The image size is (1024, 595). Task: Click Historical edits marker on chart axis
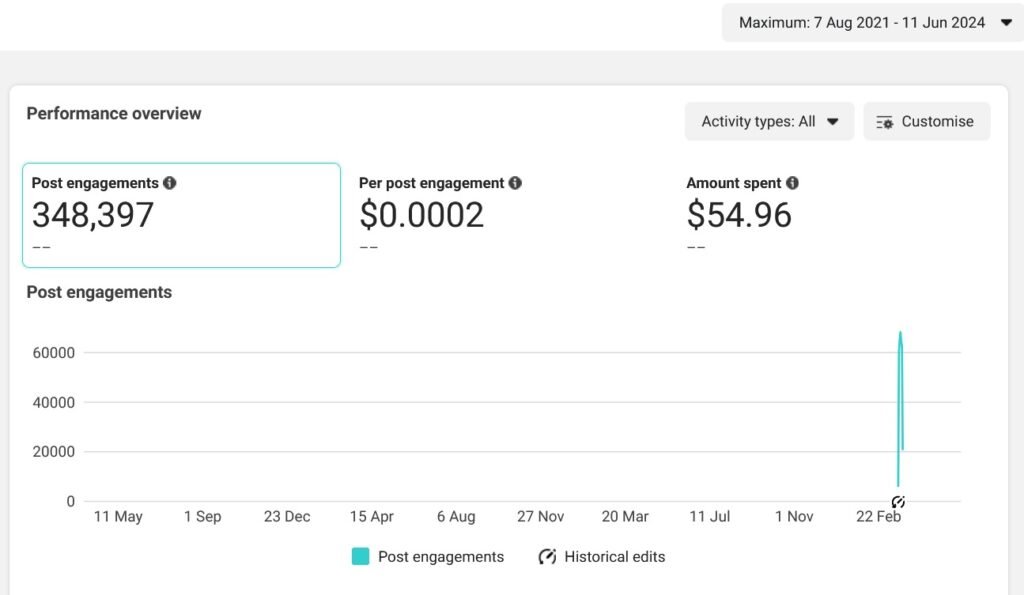pyautogui.click(x=898, y=501)
